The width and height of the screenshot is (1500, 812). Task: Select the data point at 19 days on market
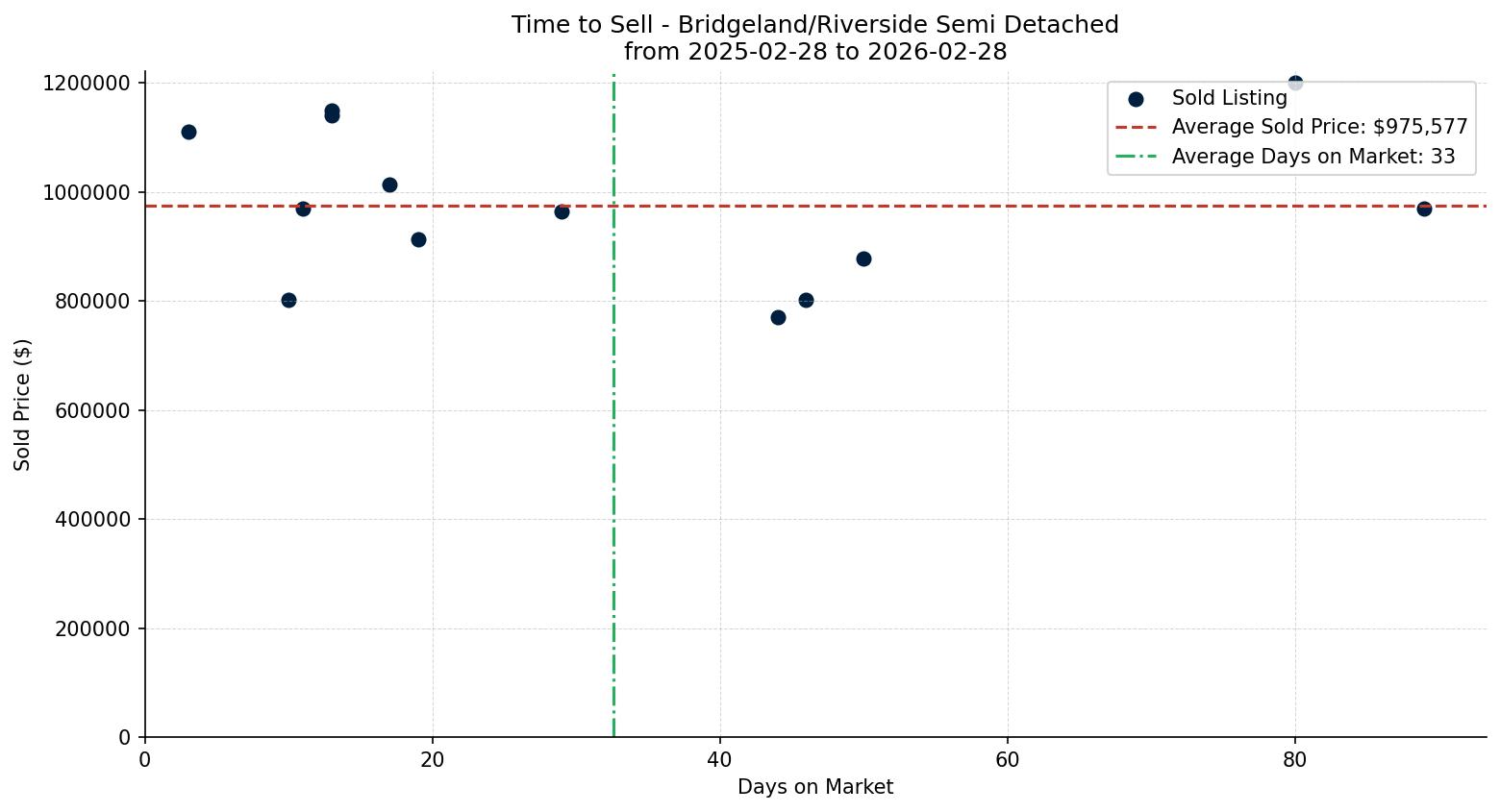point(418,239)
